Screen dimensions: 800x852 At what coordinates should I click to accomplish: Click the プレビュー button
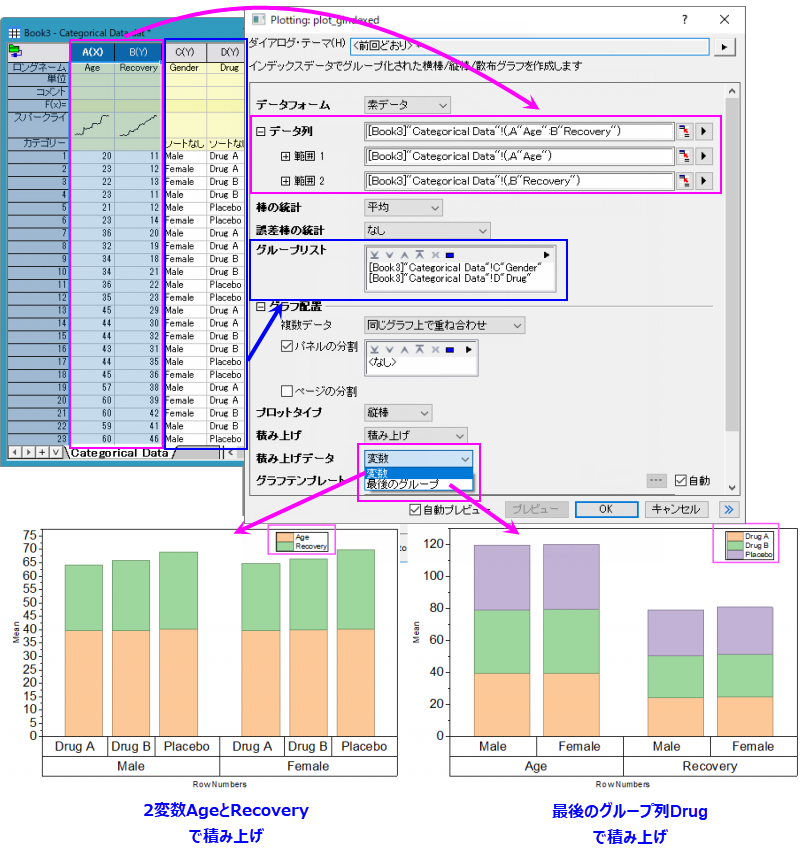tap(536, 510)
